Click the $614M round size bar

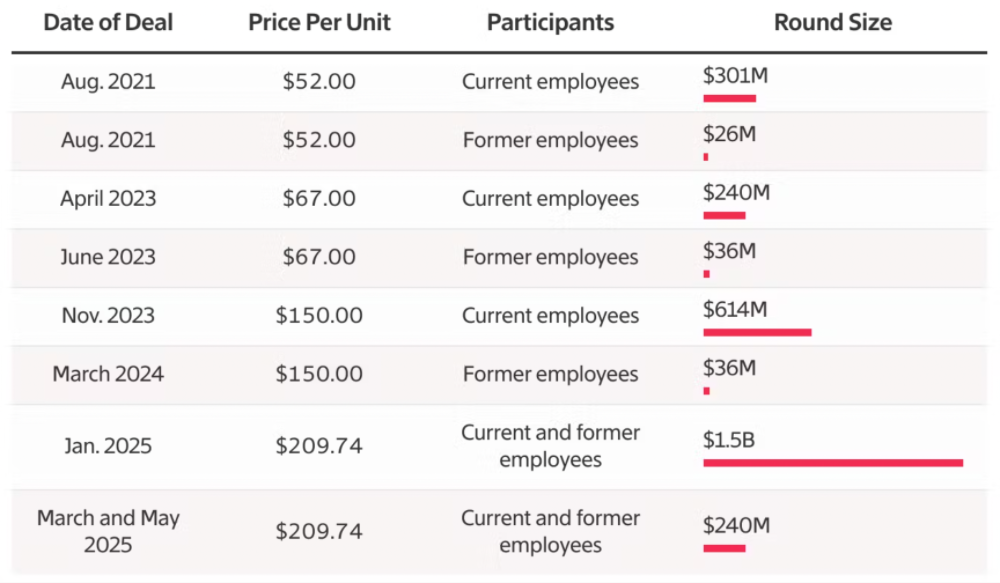click(x=757, y=331)
